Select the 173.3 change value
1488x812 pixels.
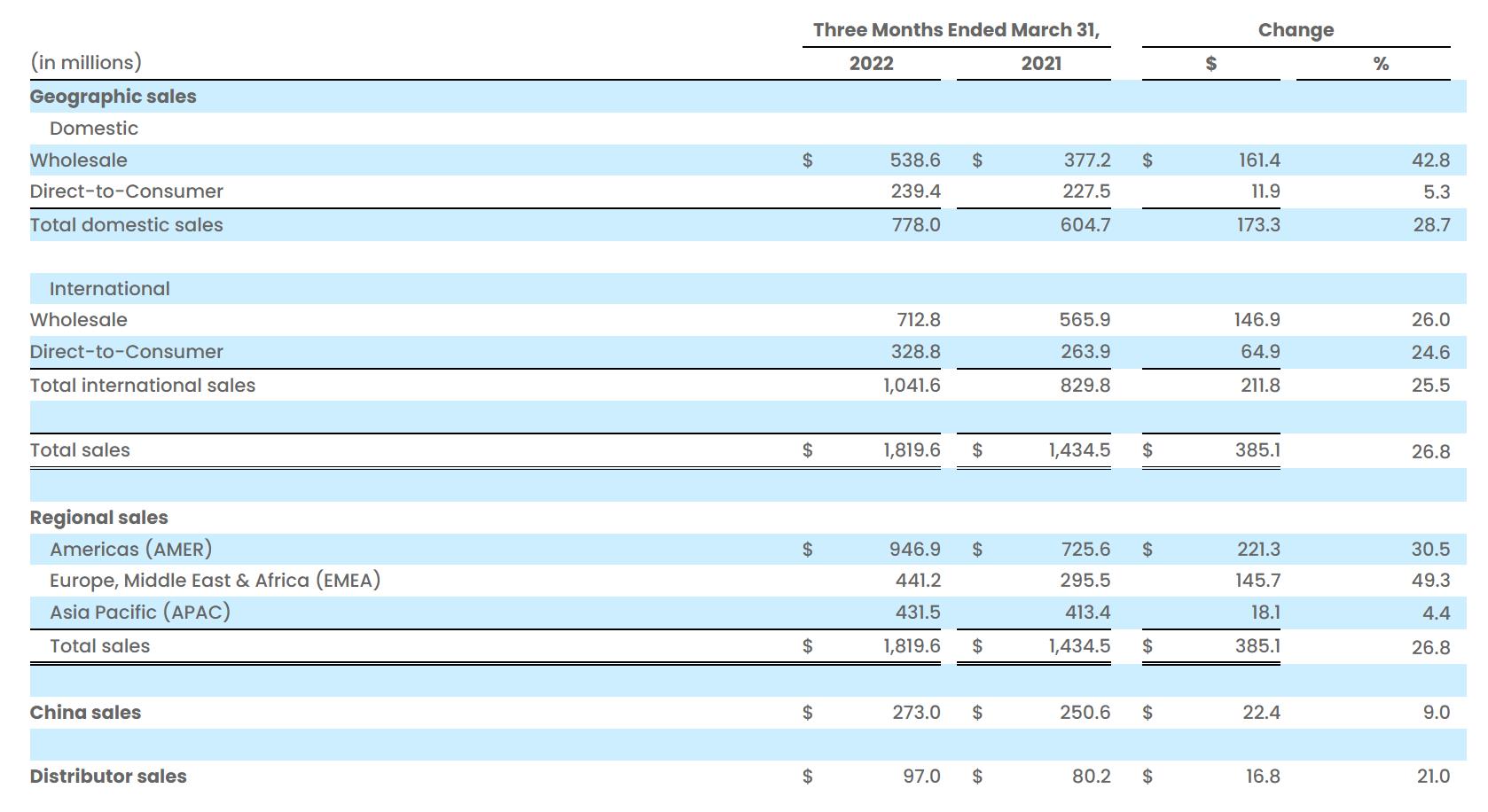pyautogui.click(x=1258, y=225)
